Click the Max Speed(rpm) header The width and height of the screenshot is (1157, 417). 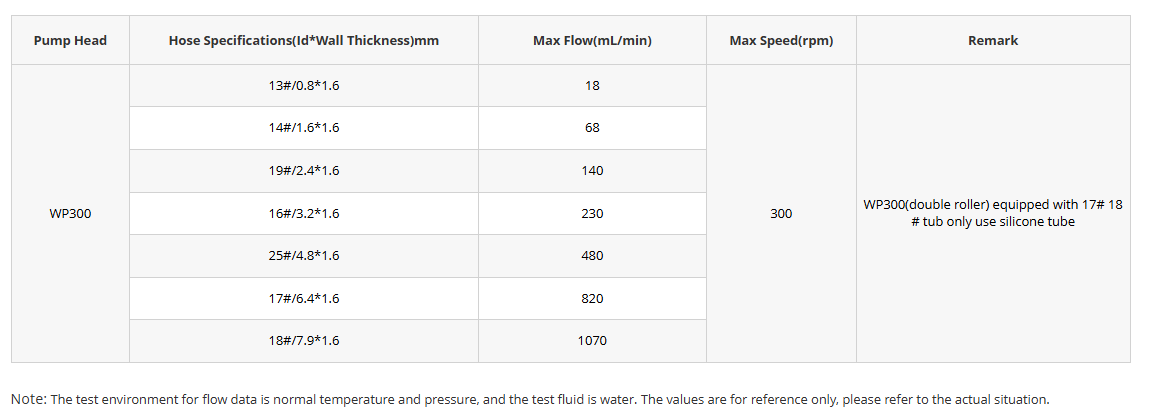(781, 41)
